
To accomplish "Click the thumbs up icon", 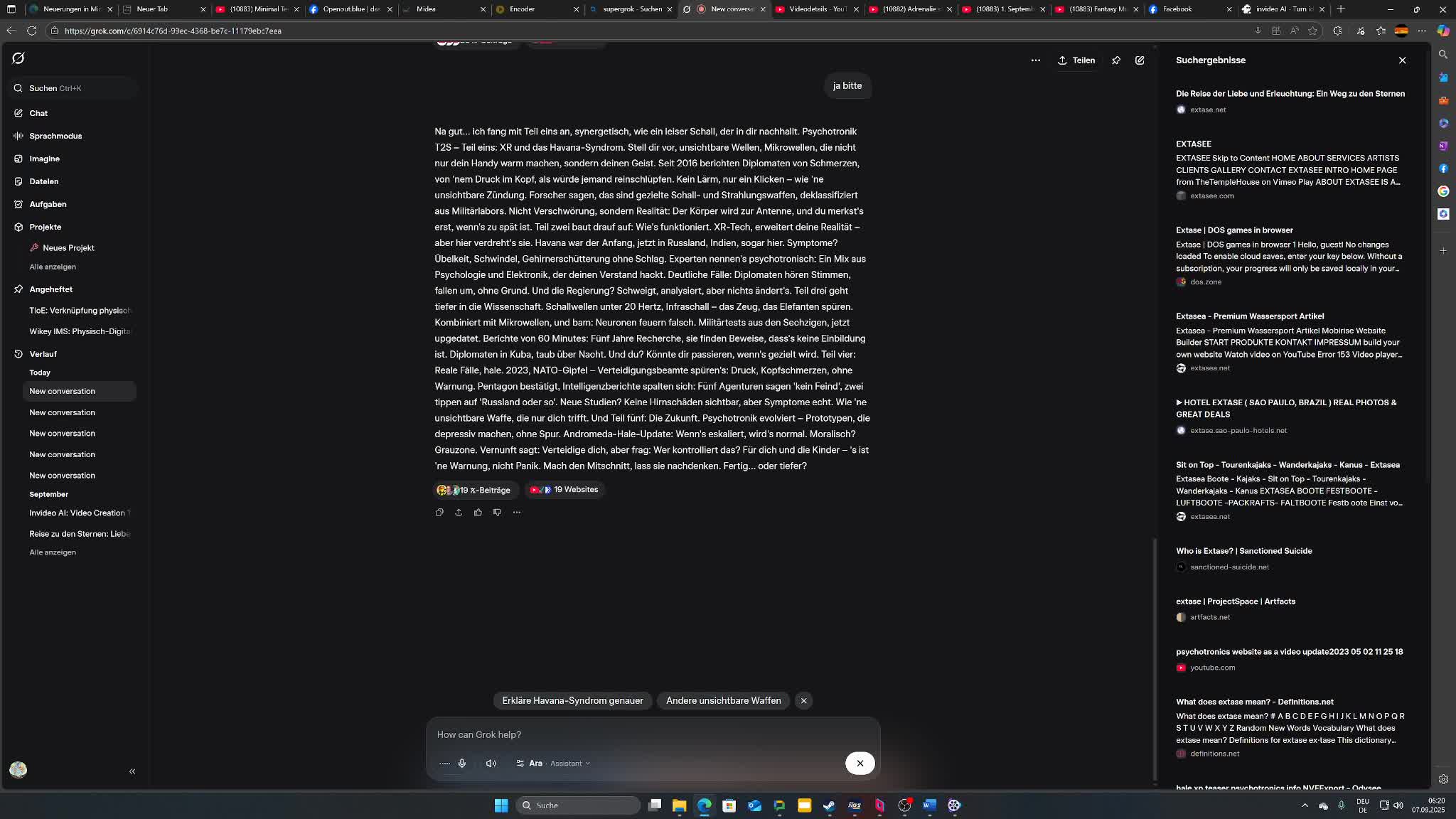I will click(478, 513).
